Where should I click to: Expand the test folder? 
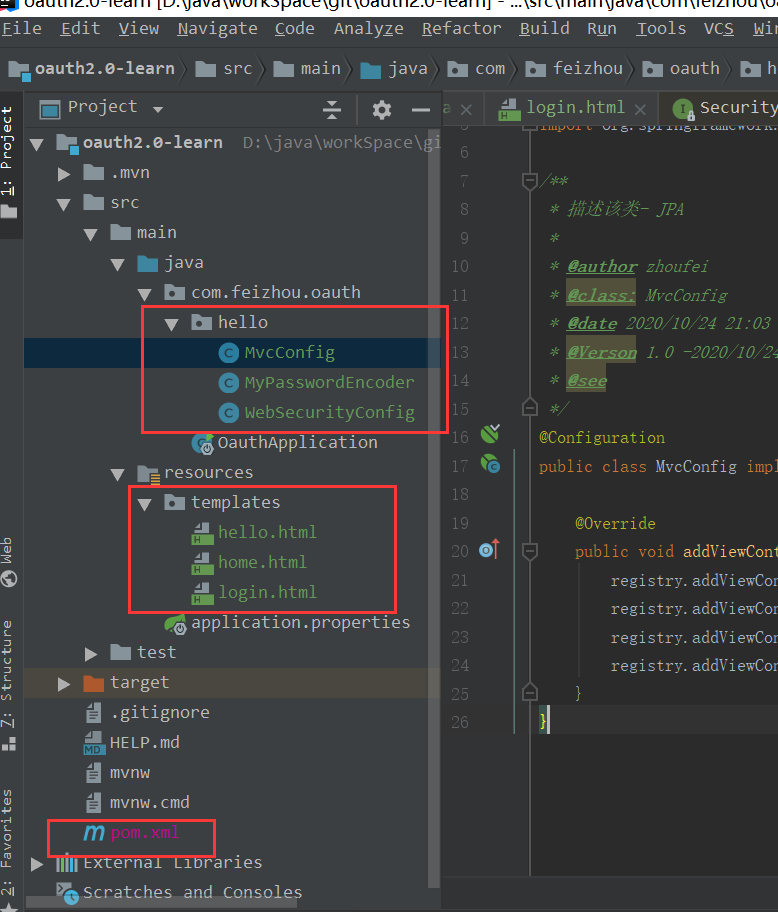coord(90,654)
